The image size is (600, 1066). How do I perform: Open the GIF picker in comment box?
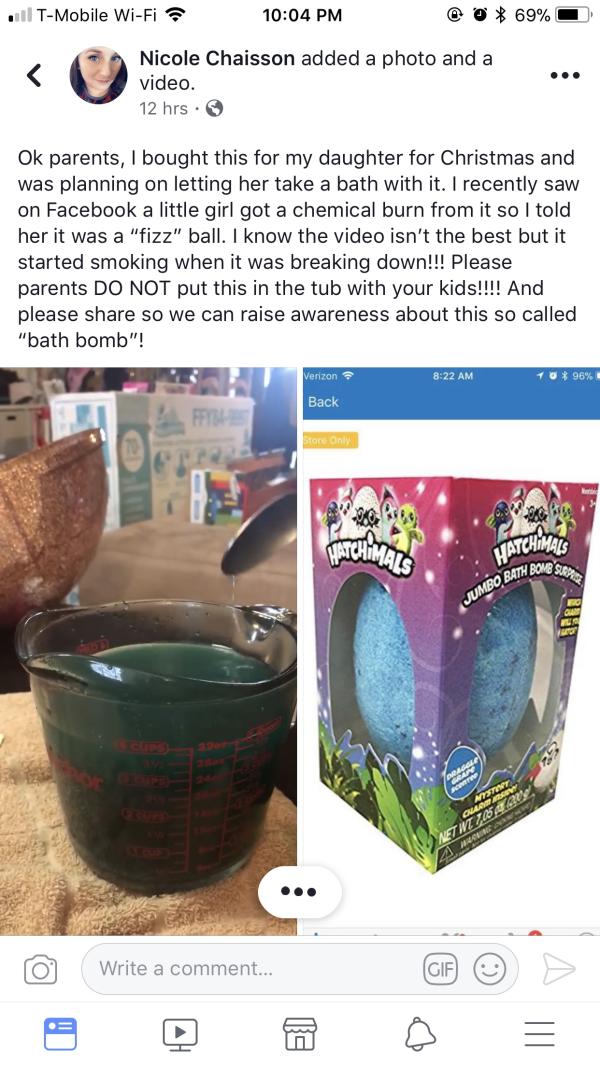tap(440, 969)
